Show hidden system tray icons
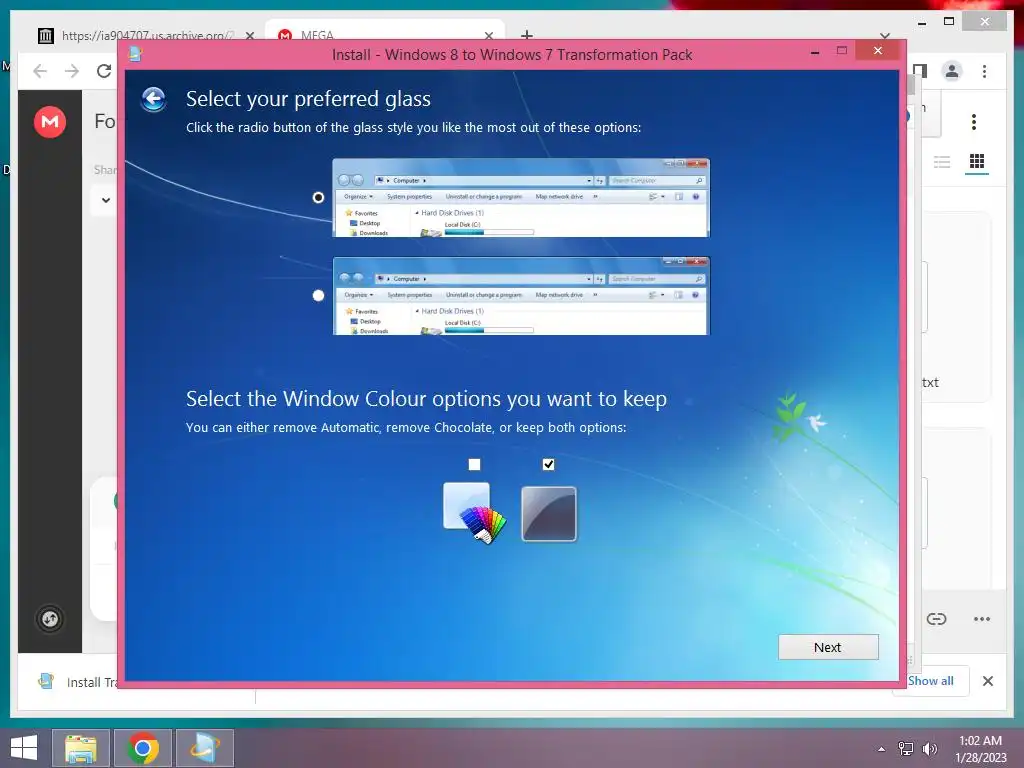1024x768 pixels. (x=882, y=749)
